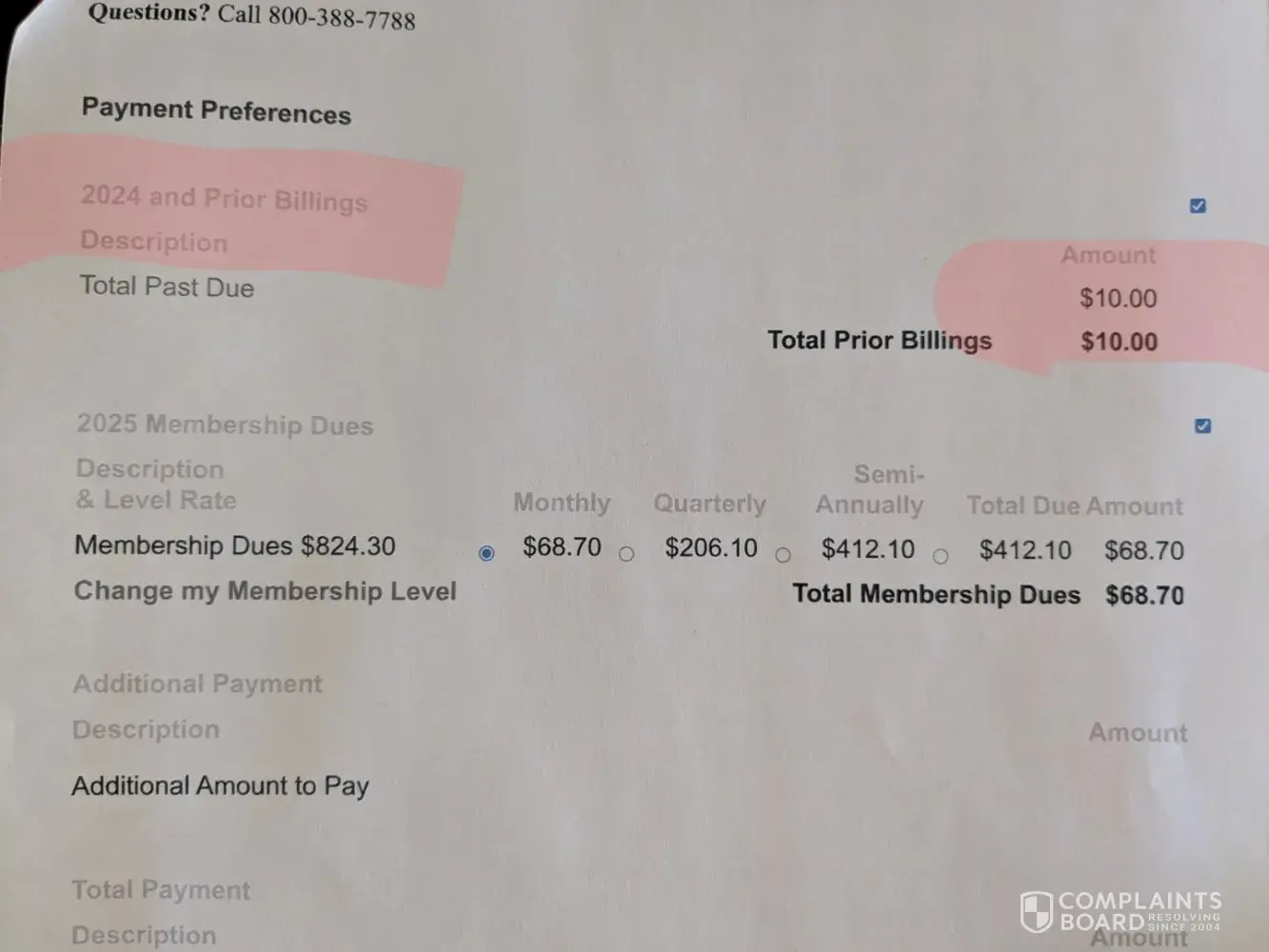Image resolution: width=1269 pixels, height=952 pixels.
Task: Click the Additional Amount to Pay field label
Action: coord(220,785)
